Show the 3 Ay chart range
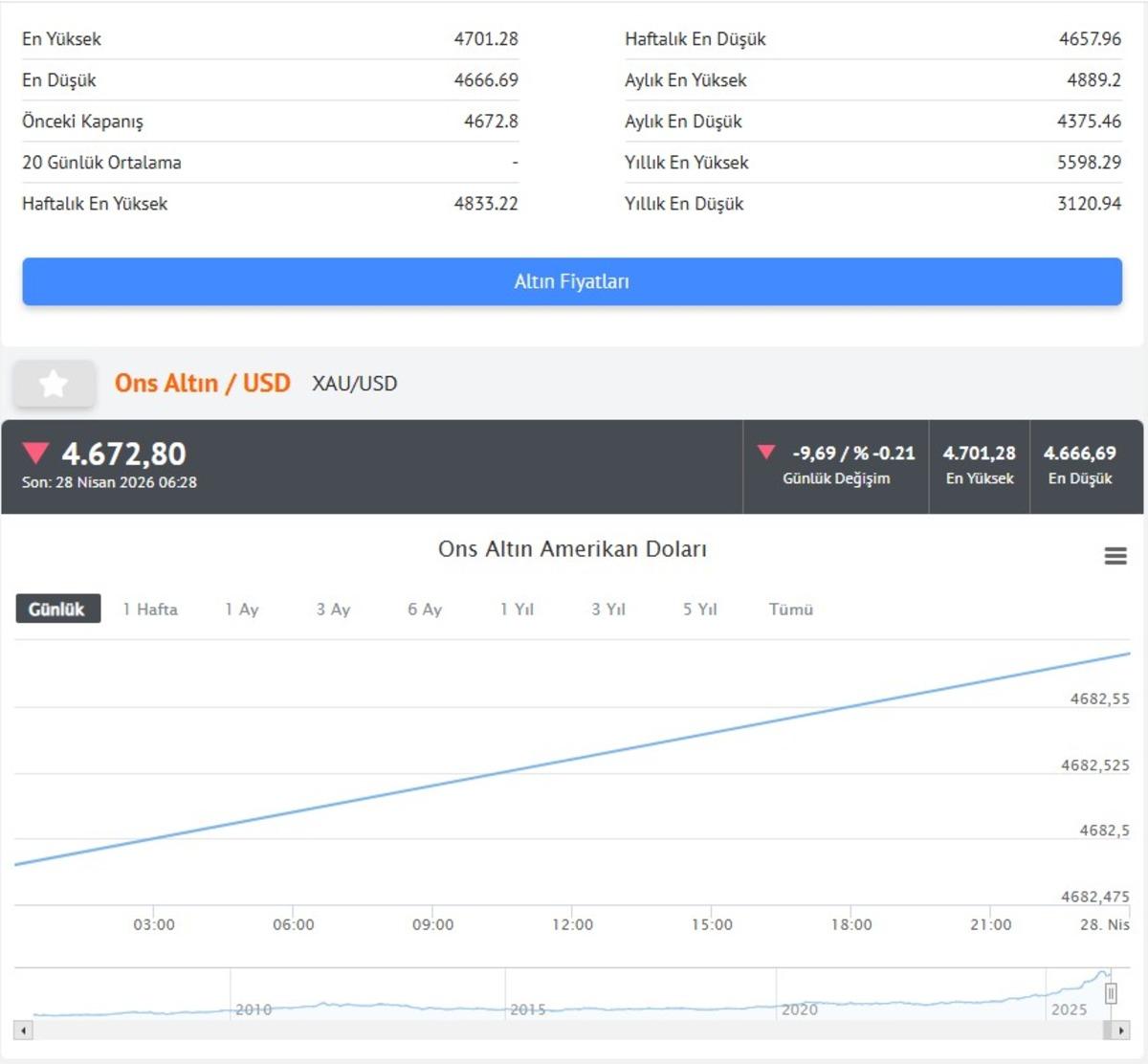This screenshot has height=1064, width=1148. (x=333, y=610)
